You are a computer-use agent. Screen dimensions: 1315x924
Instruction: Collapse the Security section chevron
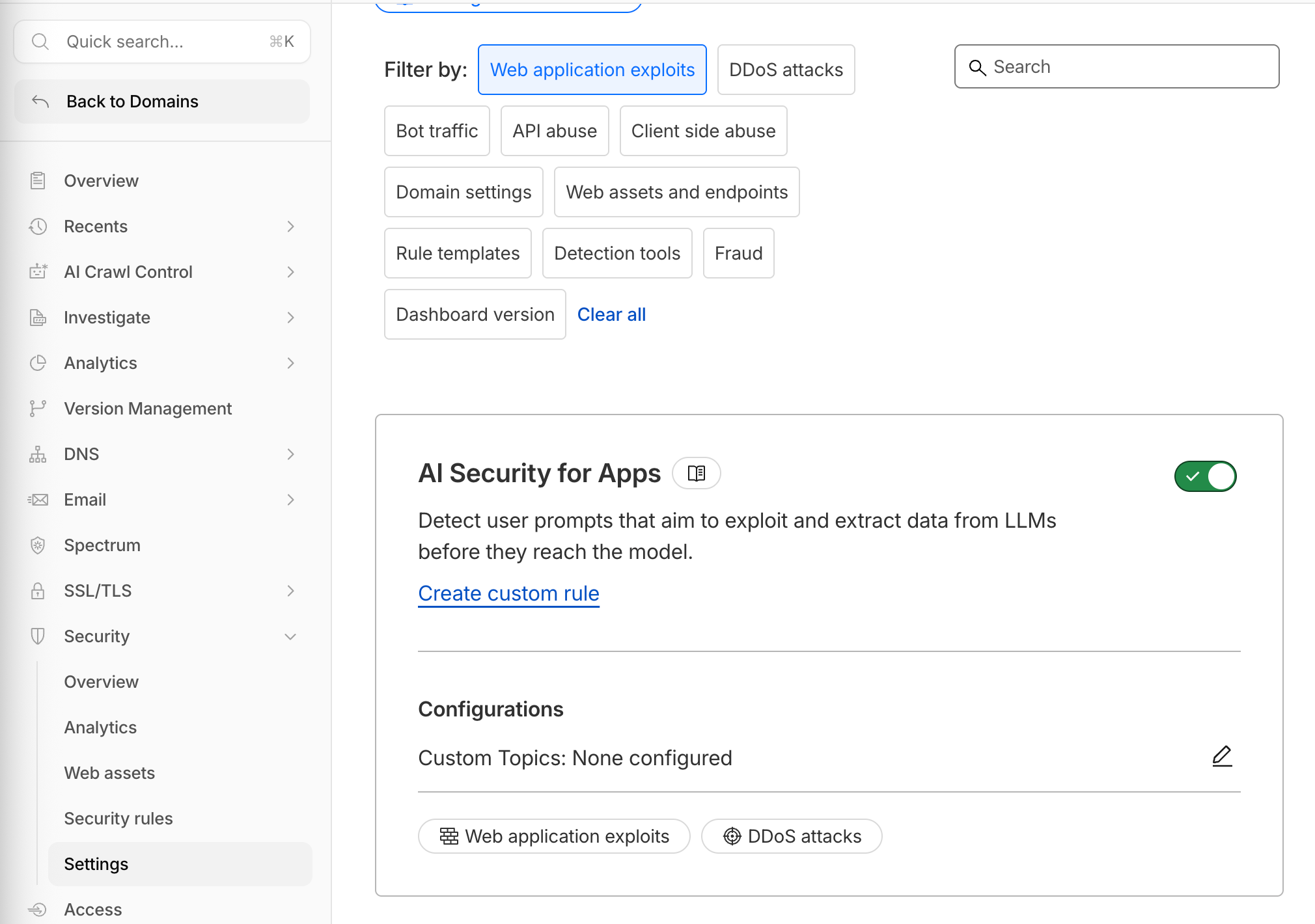coord(291,636)
